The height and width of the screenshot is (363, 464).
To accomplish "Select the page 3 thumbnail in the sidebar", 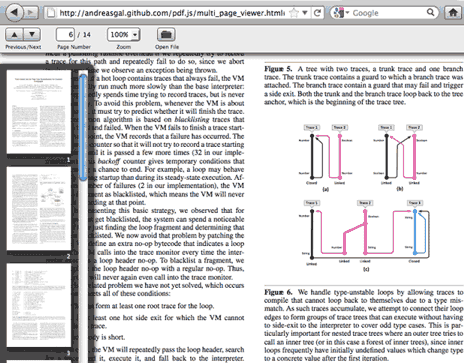I will pos(39,305).
